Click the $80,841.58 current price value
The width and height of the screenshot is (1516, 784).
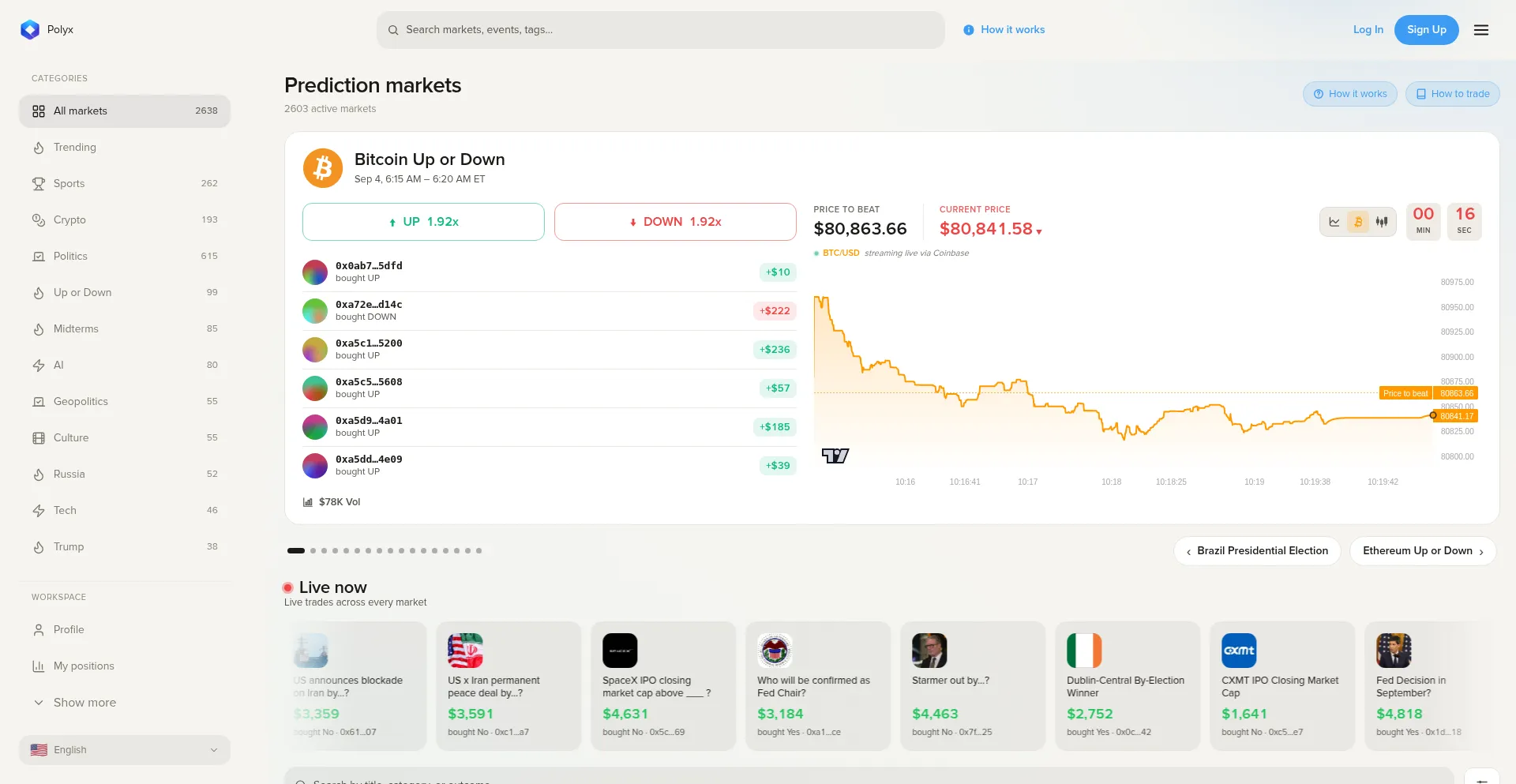986,229
